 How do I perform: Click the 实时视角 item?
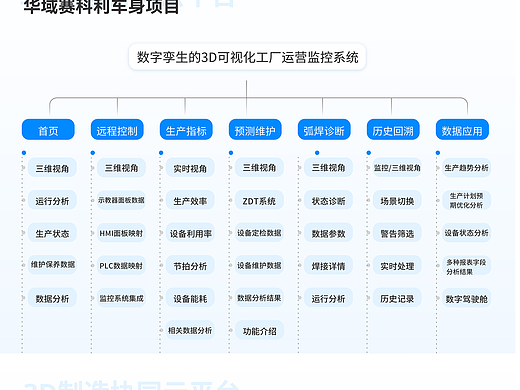click(190, 168)
